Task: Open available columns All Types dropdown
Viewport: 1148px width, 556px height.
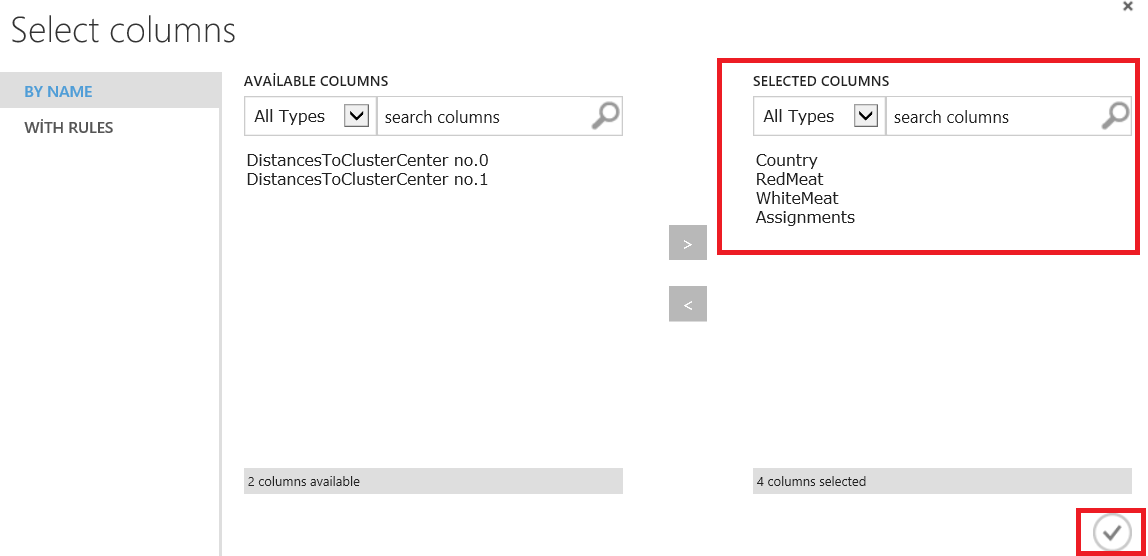Action: coord(356,116)
